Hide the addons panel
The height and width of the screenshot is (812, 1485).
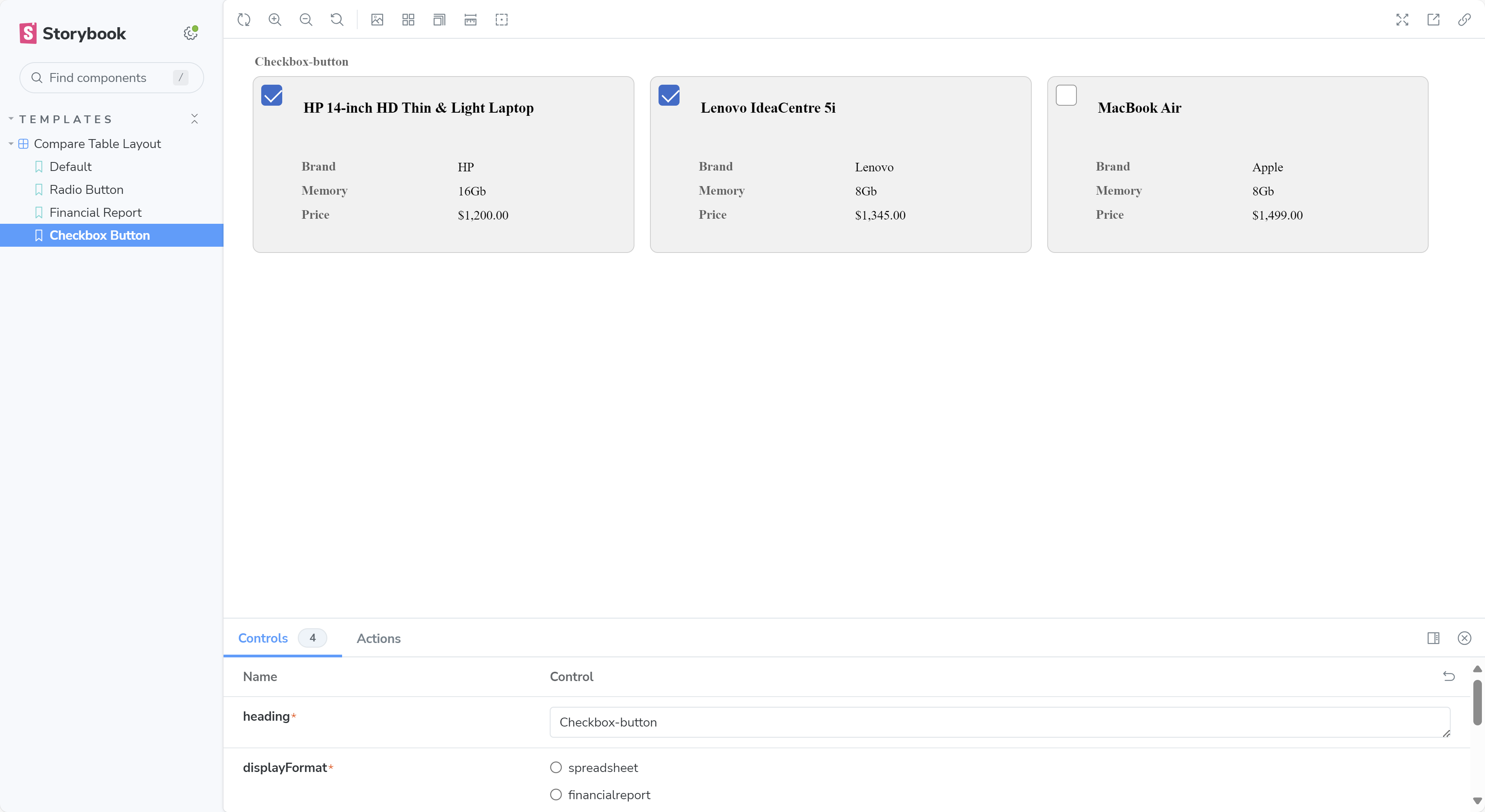tap(1464, 638)
